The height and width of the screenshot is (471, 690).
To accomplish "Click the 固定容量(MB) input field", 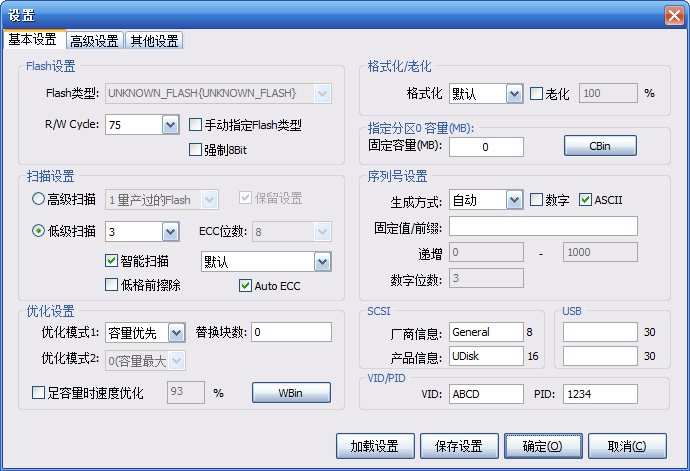I will 486,147.
